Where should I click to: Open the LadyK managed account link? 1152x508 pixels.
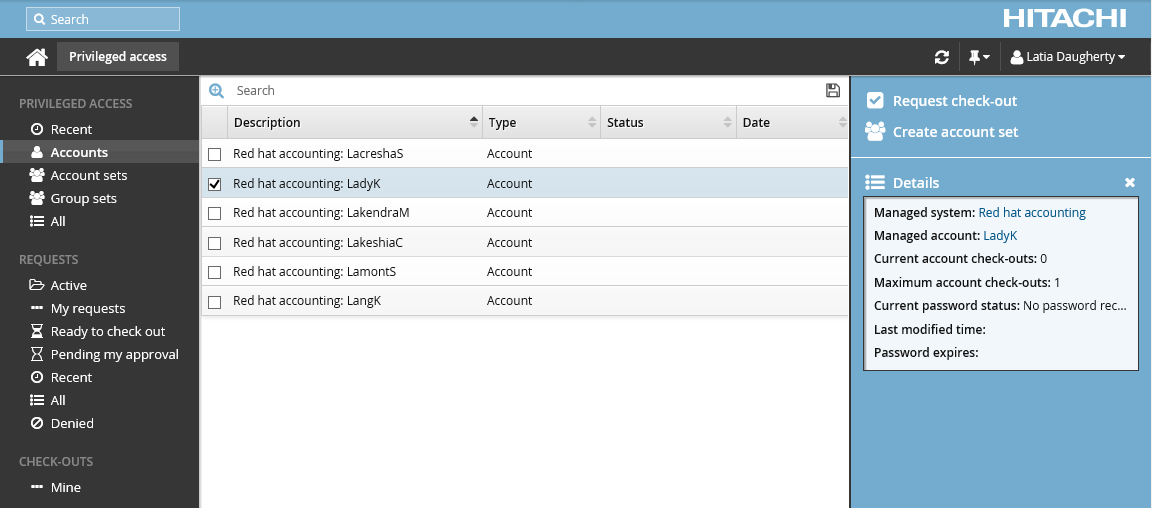999,236
